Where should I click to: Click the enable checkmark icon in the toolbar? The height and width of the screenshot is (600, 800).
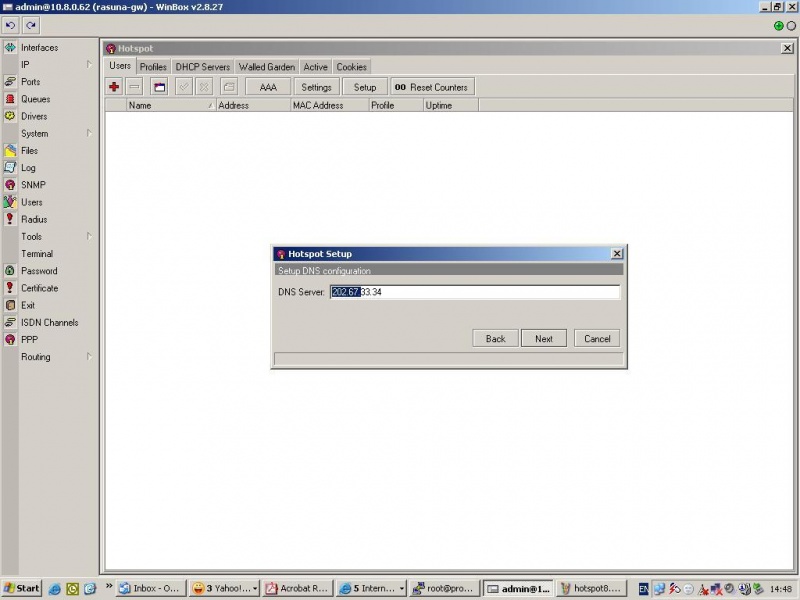click(182, 86)
